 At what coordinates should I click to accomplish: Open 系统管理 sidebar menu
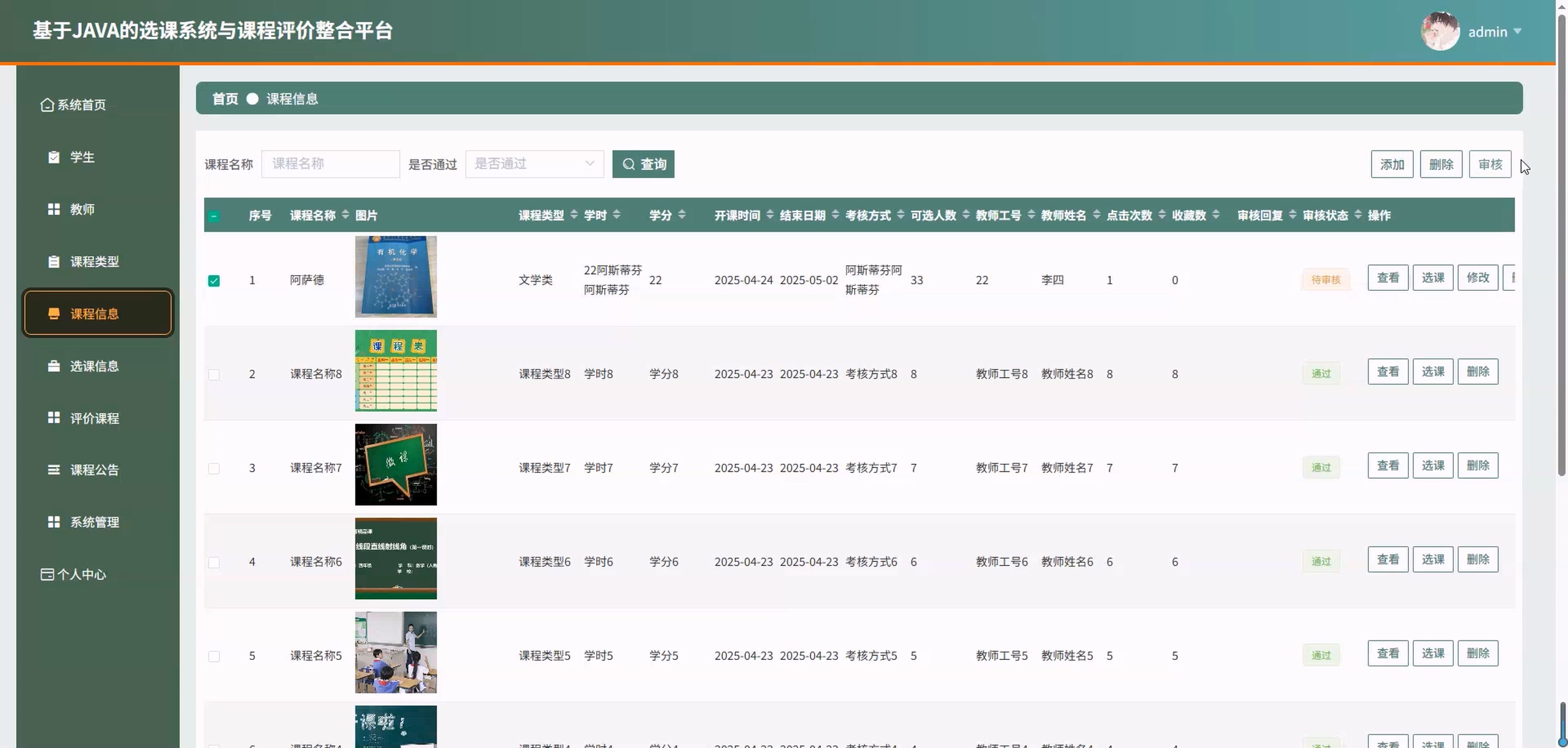point(95,522)
